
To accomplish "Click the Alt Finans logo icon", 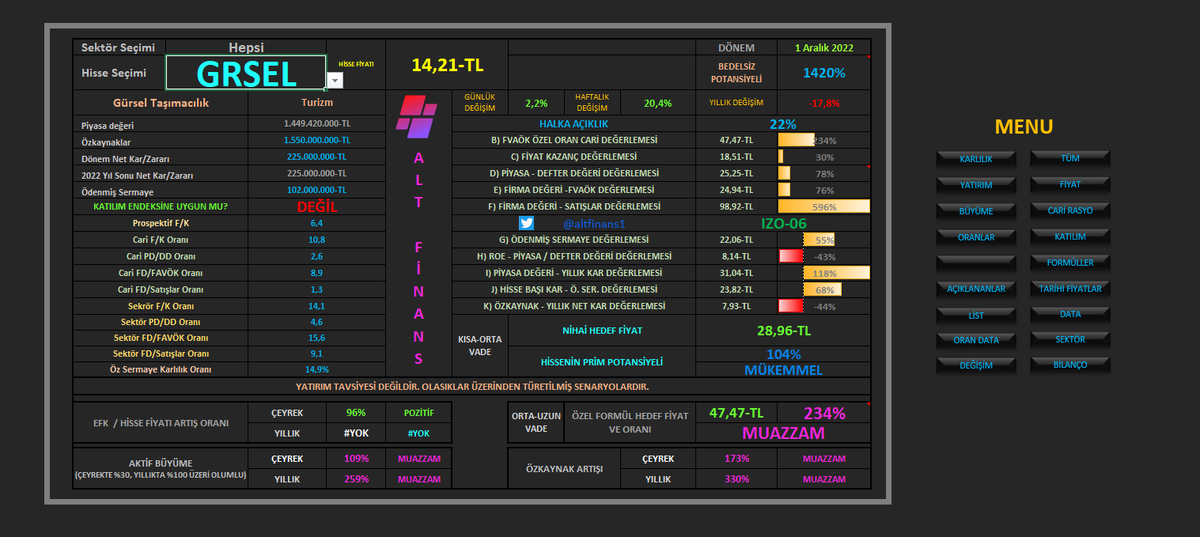I will click(418, 118).
